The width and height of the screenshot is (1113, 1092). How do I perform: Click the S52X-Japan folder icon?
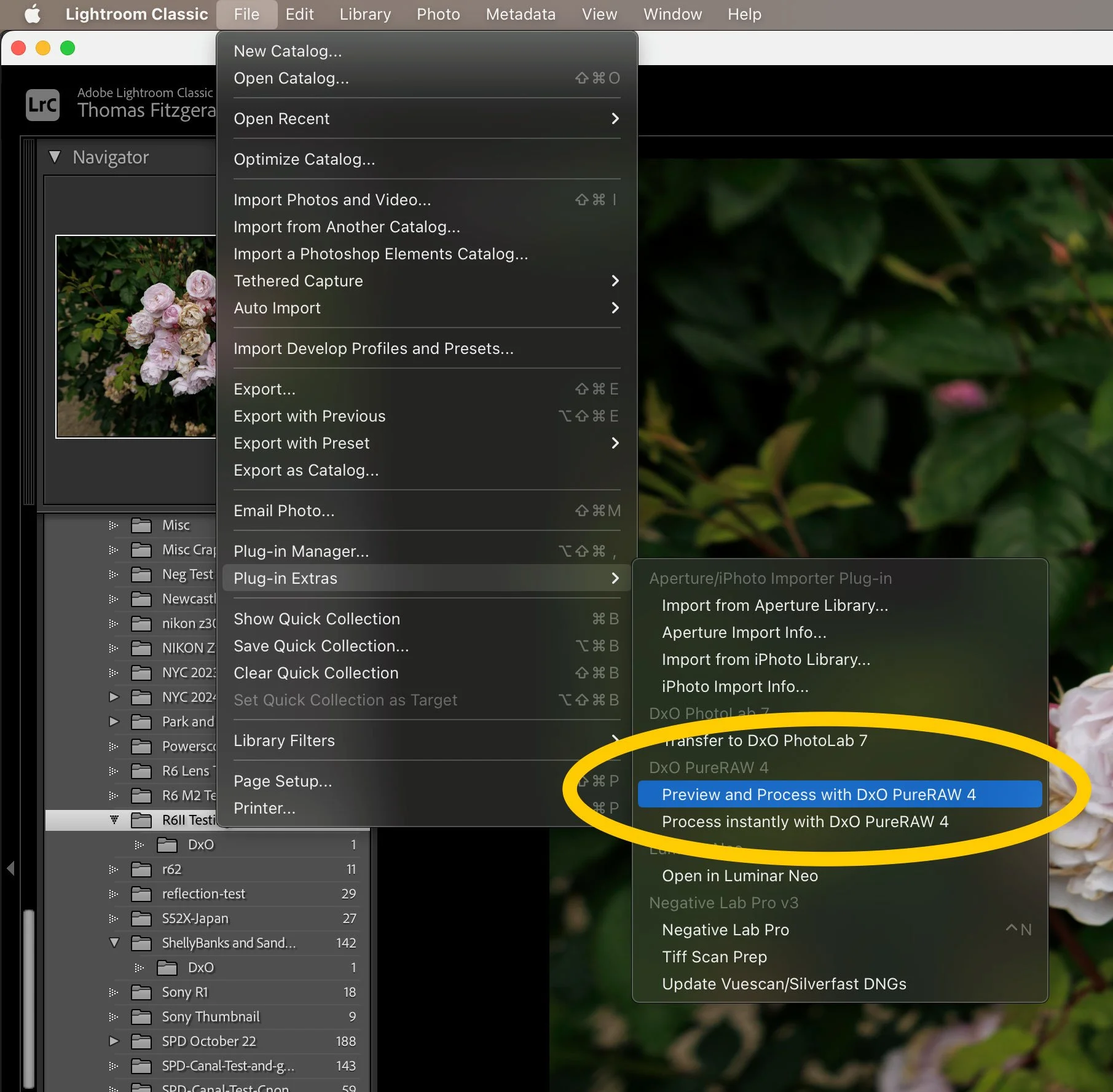point(141,919)
